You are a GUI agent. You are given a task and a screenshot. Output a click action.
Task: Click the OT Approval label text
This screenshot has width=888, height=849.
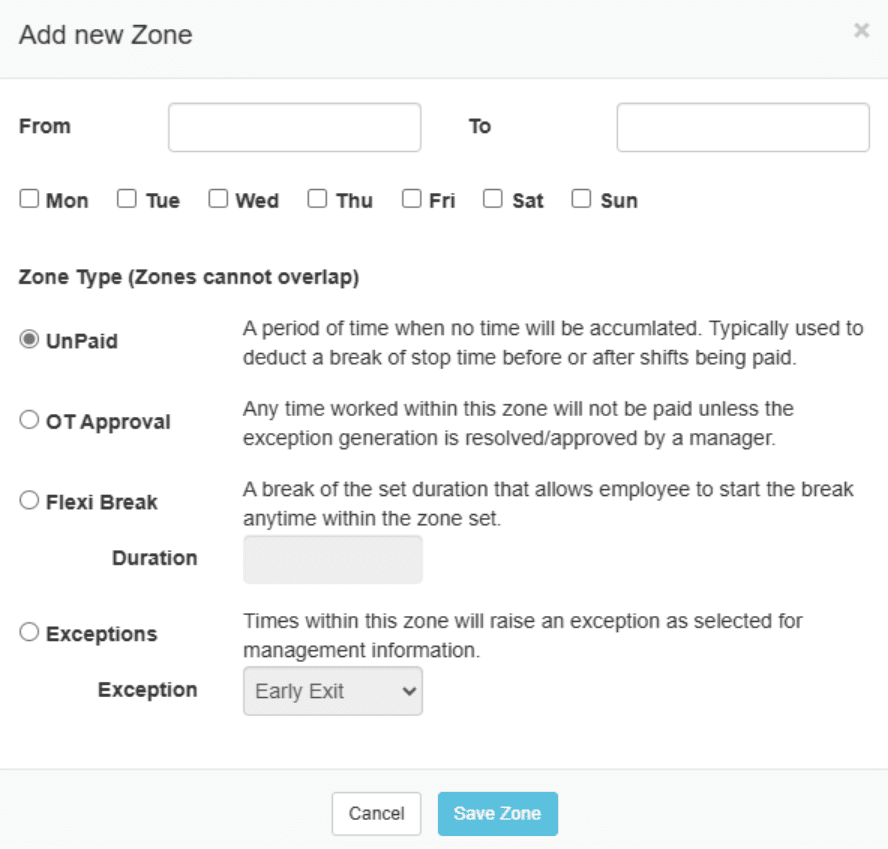point(108,422)
